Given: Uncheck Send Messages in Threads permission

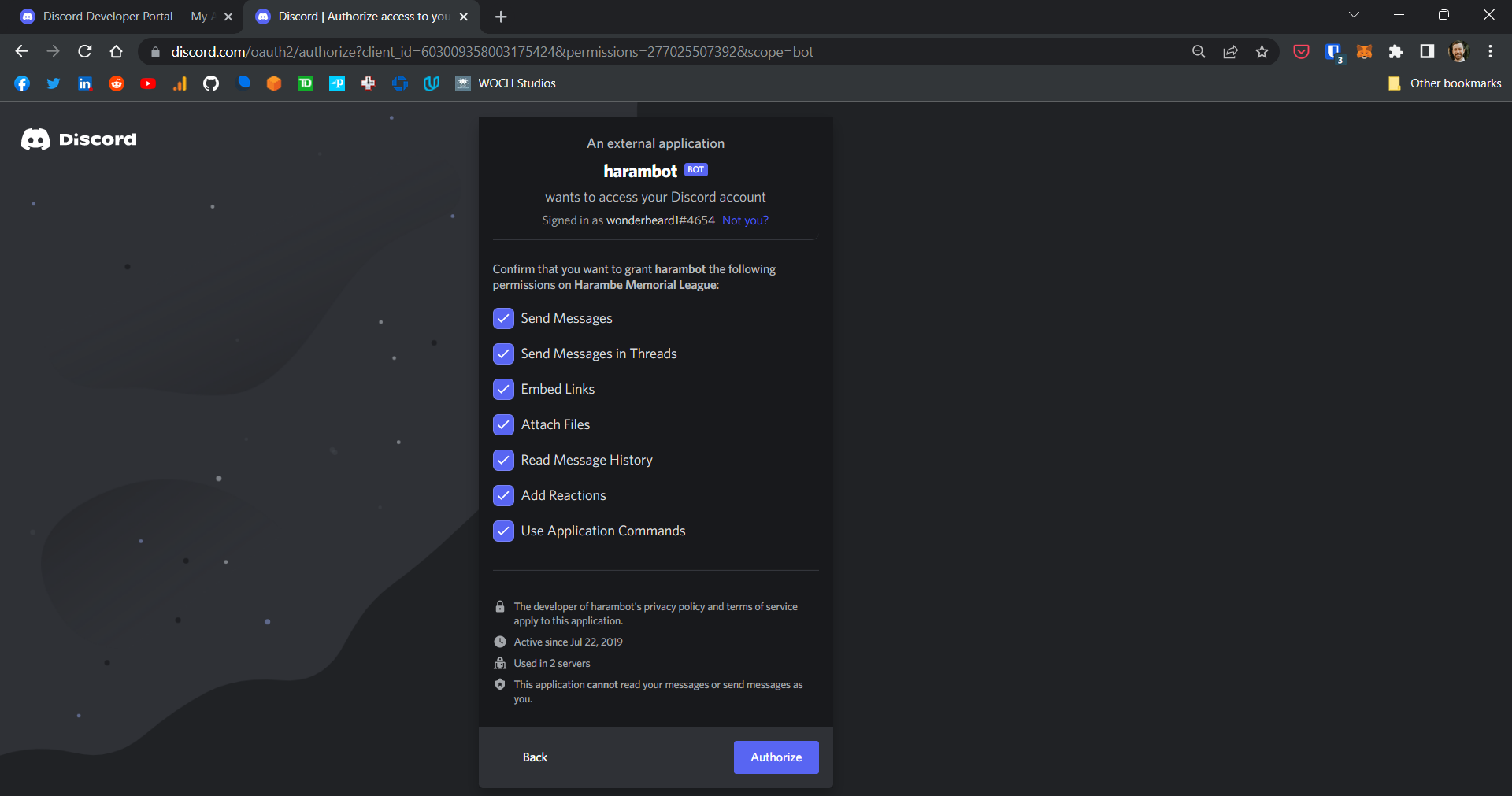Looking at the screenshot, I should [503, 354].
